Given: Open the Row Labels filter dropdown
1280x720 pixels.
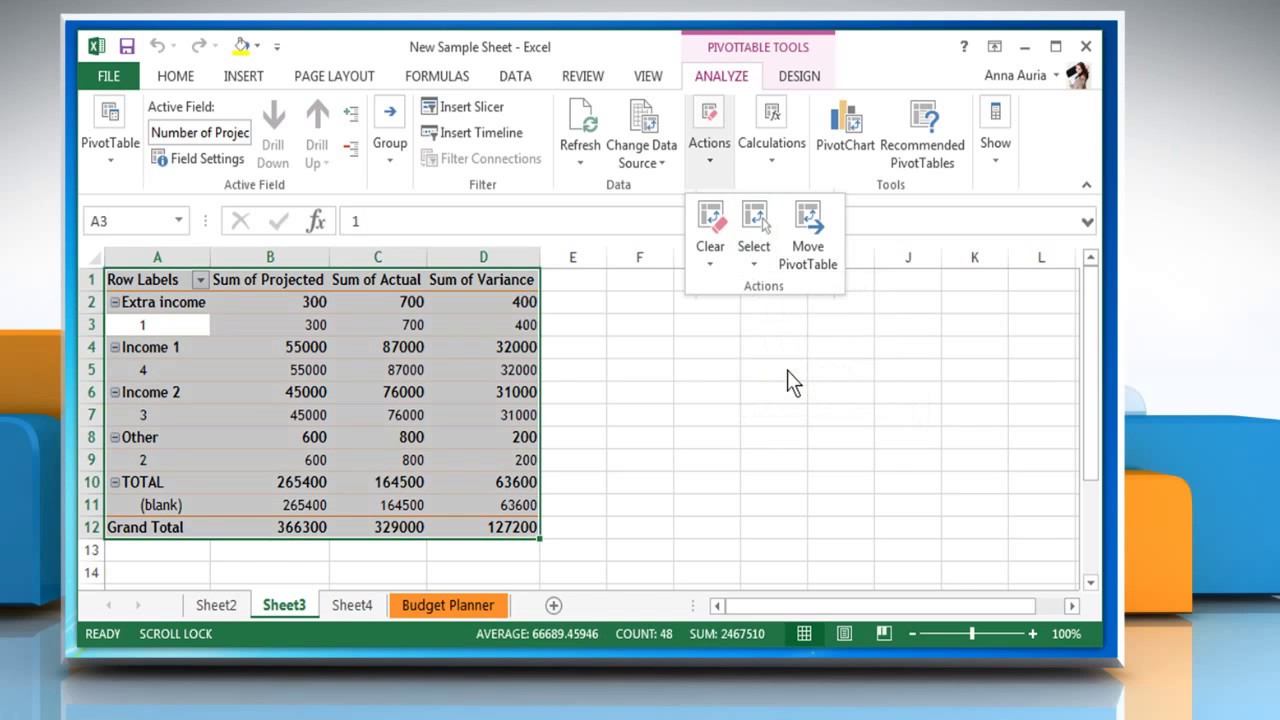Looking at the screenshot, I should [x=200, y=280].
